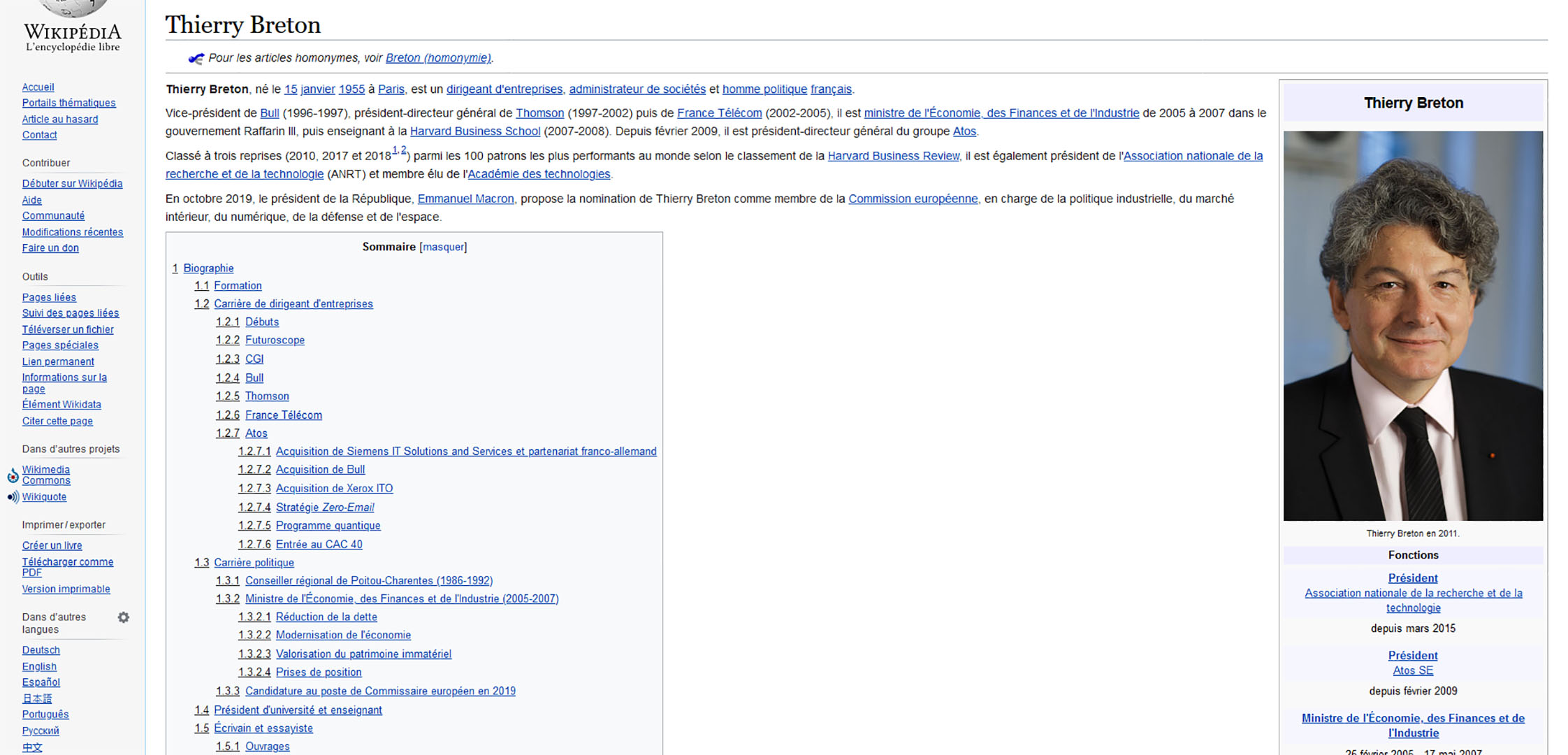
Task: Jump to Programme quantique section
Action: click(328, 526)
